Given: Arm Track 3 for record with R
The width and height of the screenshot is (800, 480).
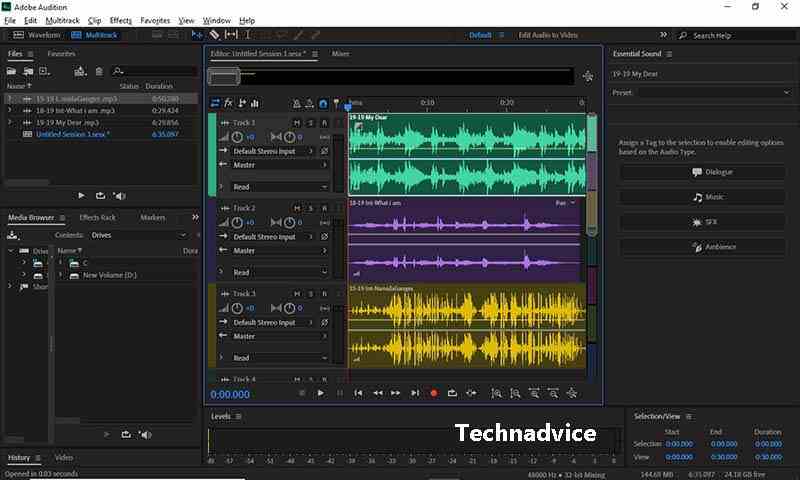Looking at the screenshot, I should pyautogui.click(x=324, y=294).
